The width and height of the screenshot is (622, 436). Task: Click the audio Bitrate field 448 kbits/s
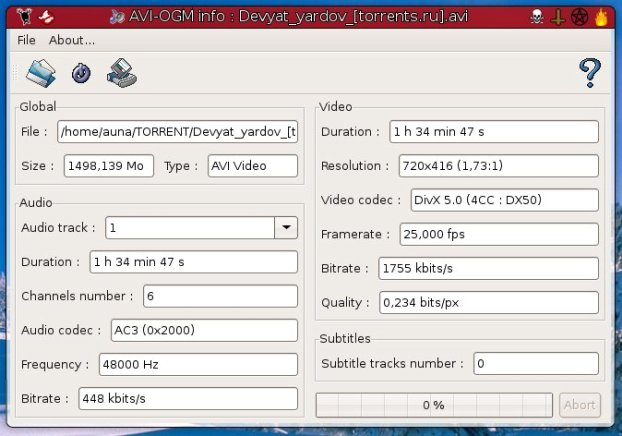tap(188, 398)
